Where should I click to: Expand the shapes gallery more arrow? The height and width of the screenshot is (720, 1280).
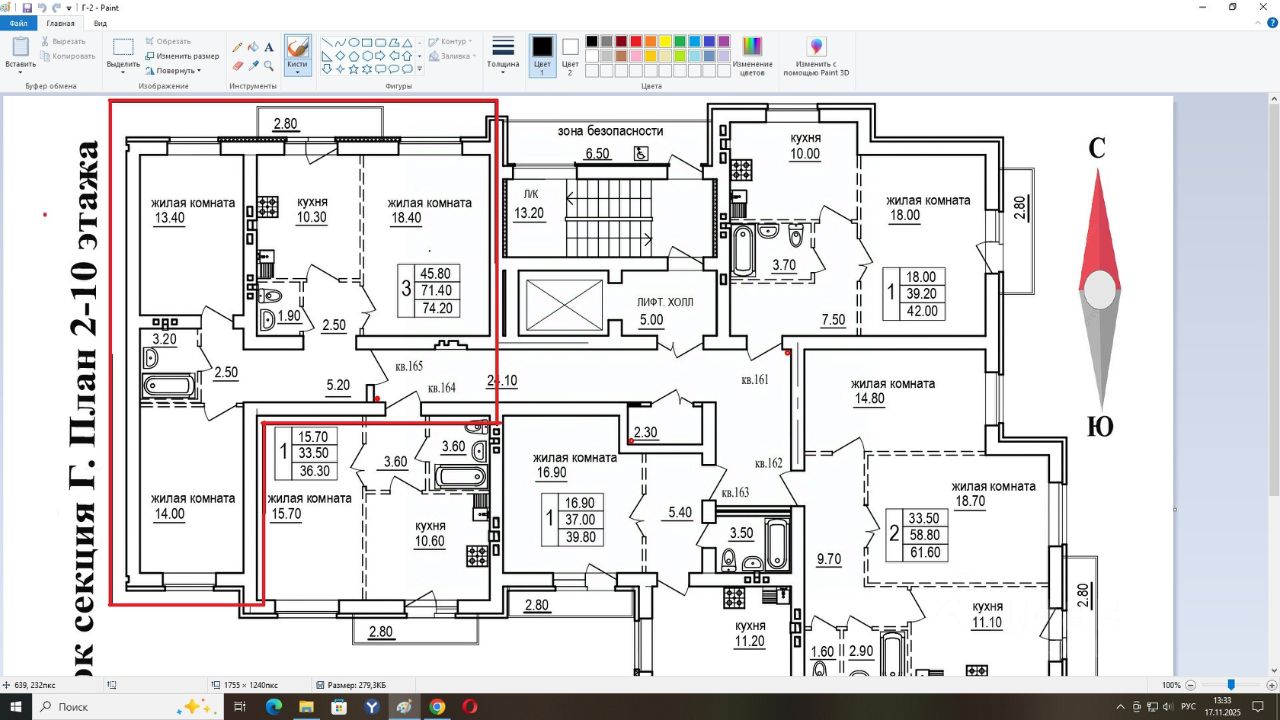pos(419,69)
